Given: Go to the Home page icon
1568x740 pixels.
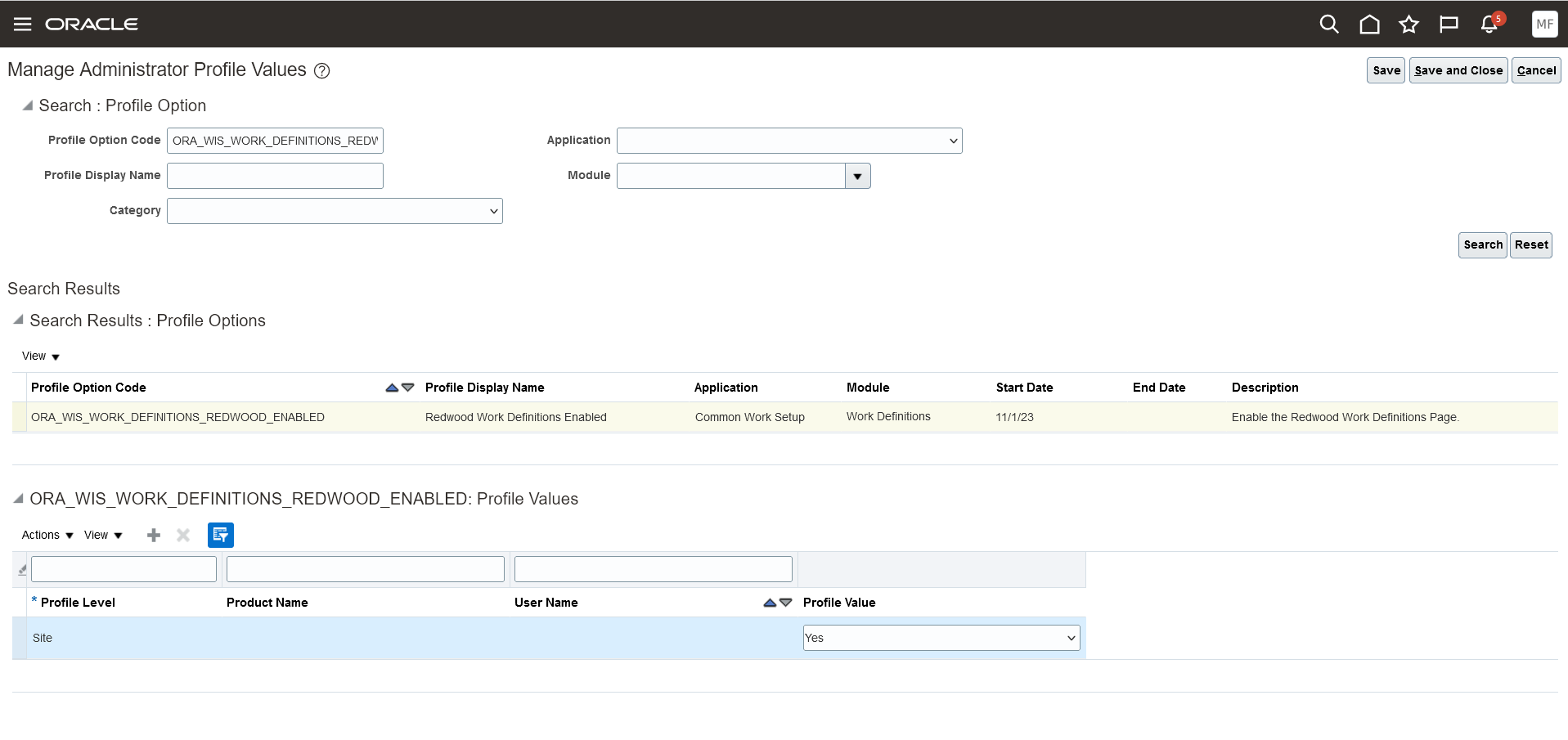Looking at the screenshot, I should [1368, 24].
